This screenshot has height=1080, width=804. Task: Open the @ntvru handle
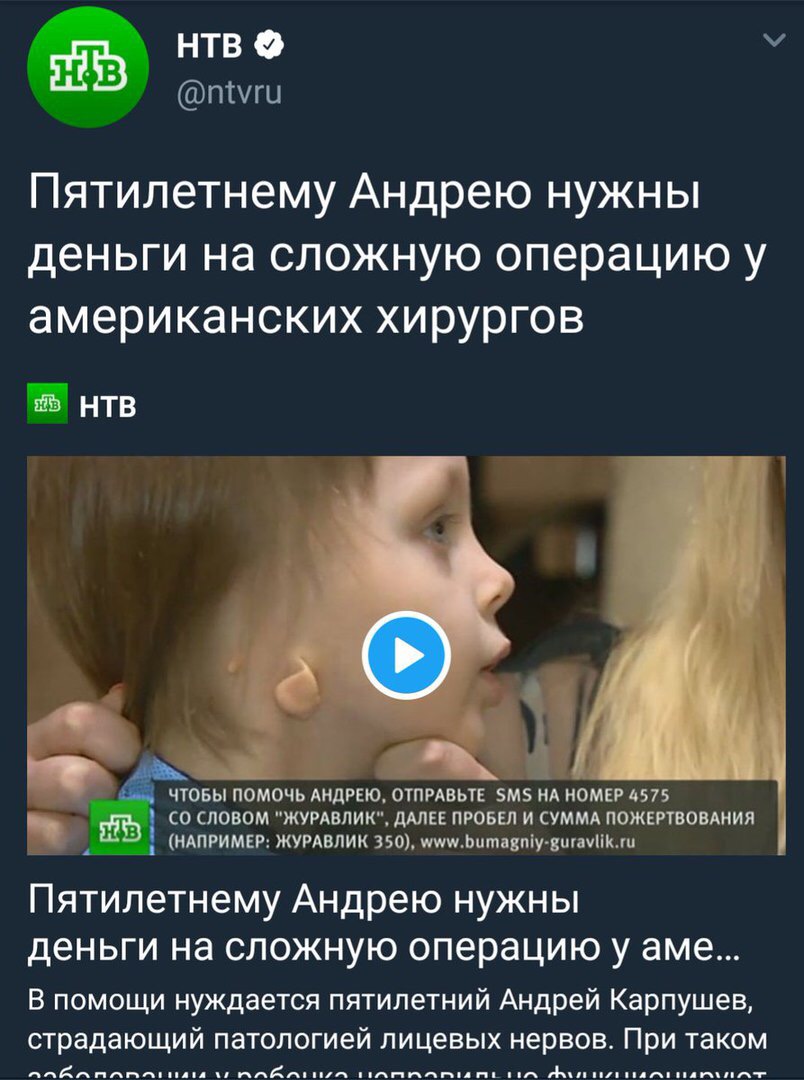click(229, 92)
